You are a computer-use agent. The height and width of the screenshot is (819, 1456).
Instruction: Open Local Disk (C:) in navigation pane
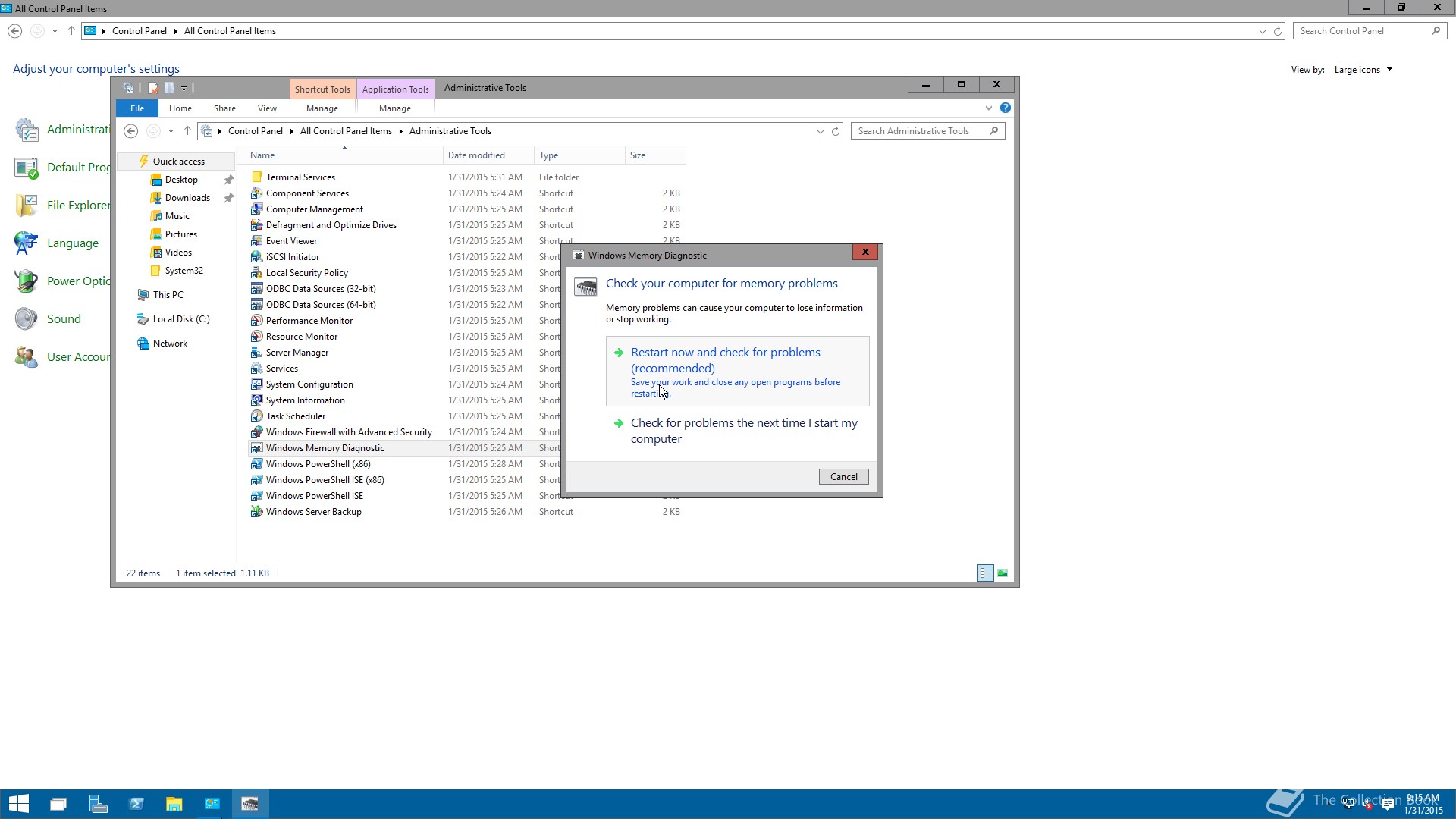(180, 319)
